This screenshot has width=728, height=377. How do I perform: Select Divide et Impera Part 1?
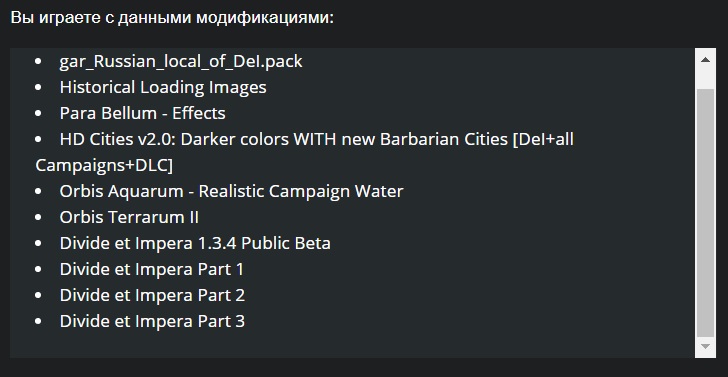151,269
